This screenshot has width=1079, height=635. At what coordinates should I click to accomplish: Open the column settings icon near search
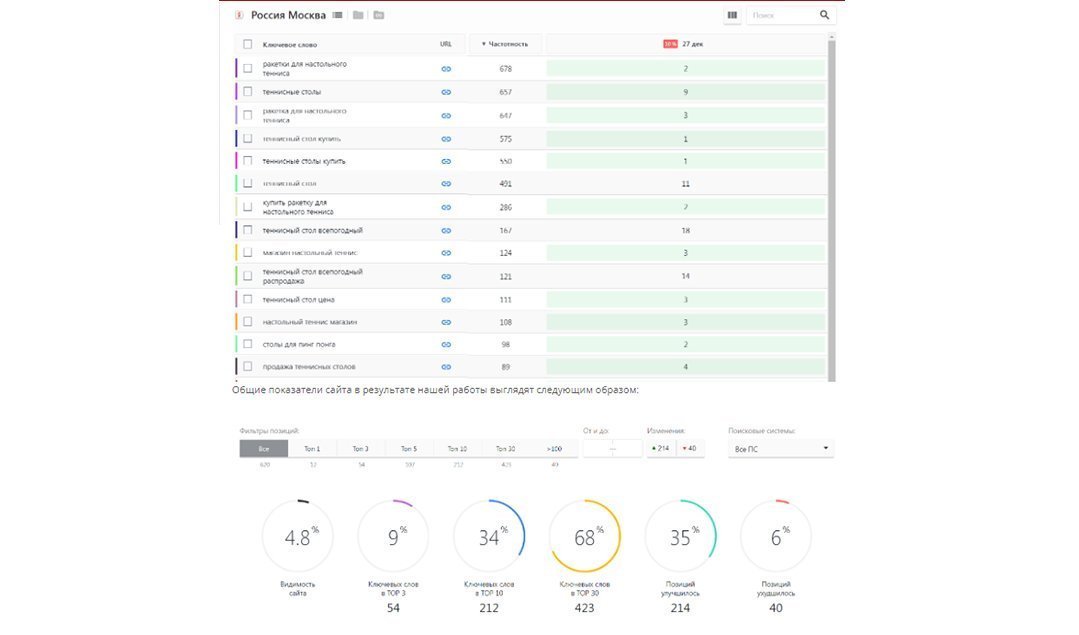point(732,15)
